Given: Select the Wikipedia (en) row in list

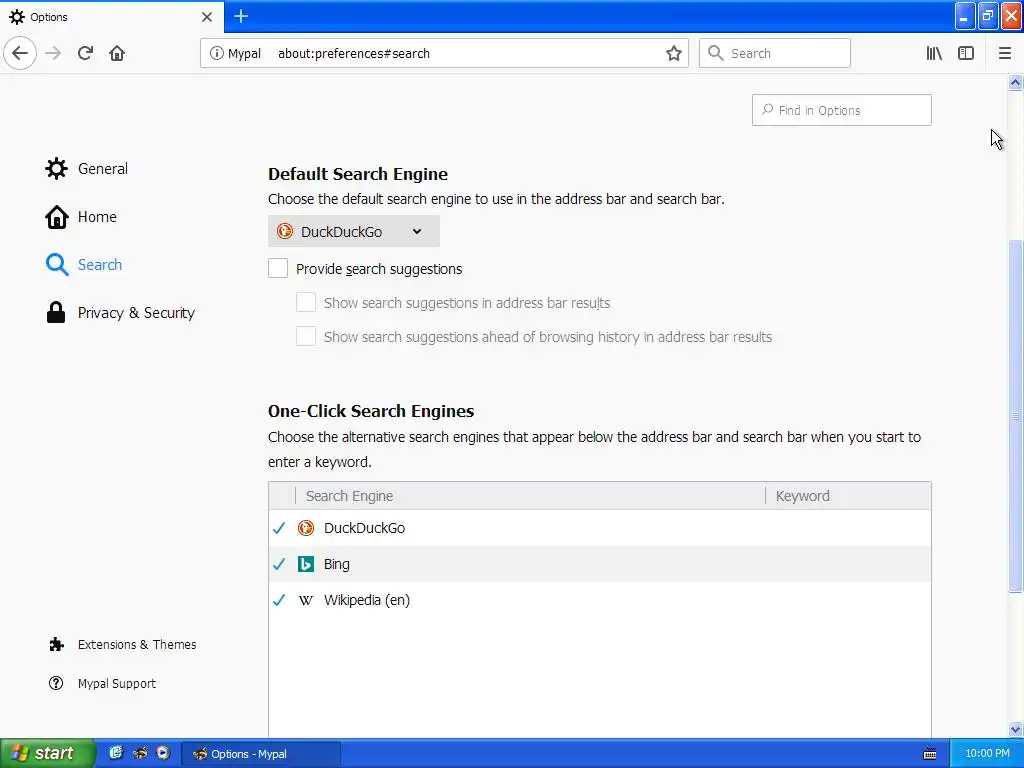Looking at the screenshot, I should tap(600, 600).
